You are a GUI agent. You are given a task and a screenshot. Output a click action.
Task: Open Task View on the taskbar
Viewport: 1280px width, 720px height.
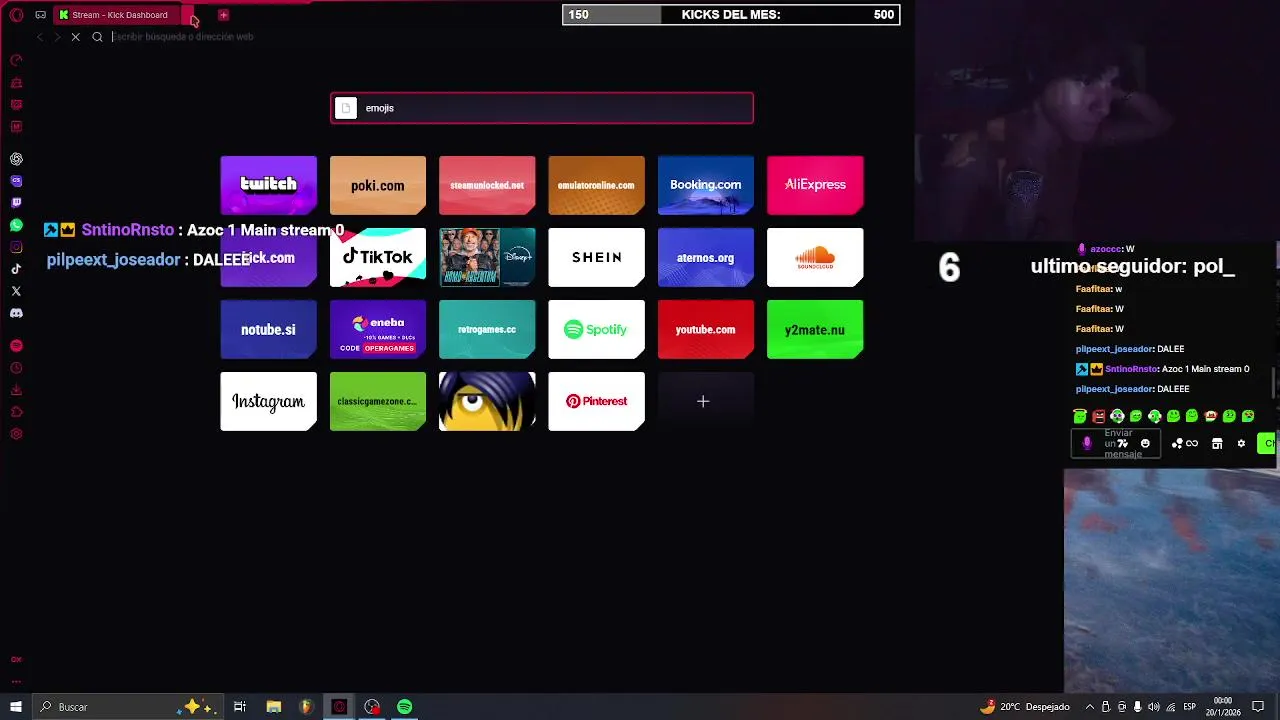[240, 707]
